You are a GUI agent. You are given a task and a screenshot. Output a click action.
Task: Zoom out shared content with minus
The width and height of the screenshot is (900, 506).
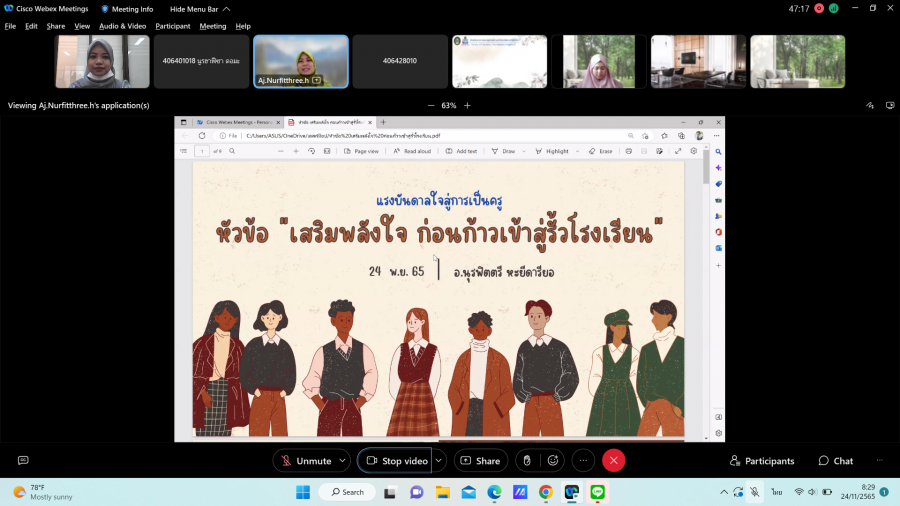[431, 105]
